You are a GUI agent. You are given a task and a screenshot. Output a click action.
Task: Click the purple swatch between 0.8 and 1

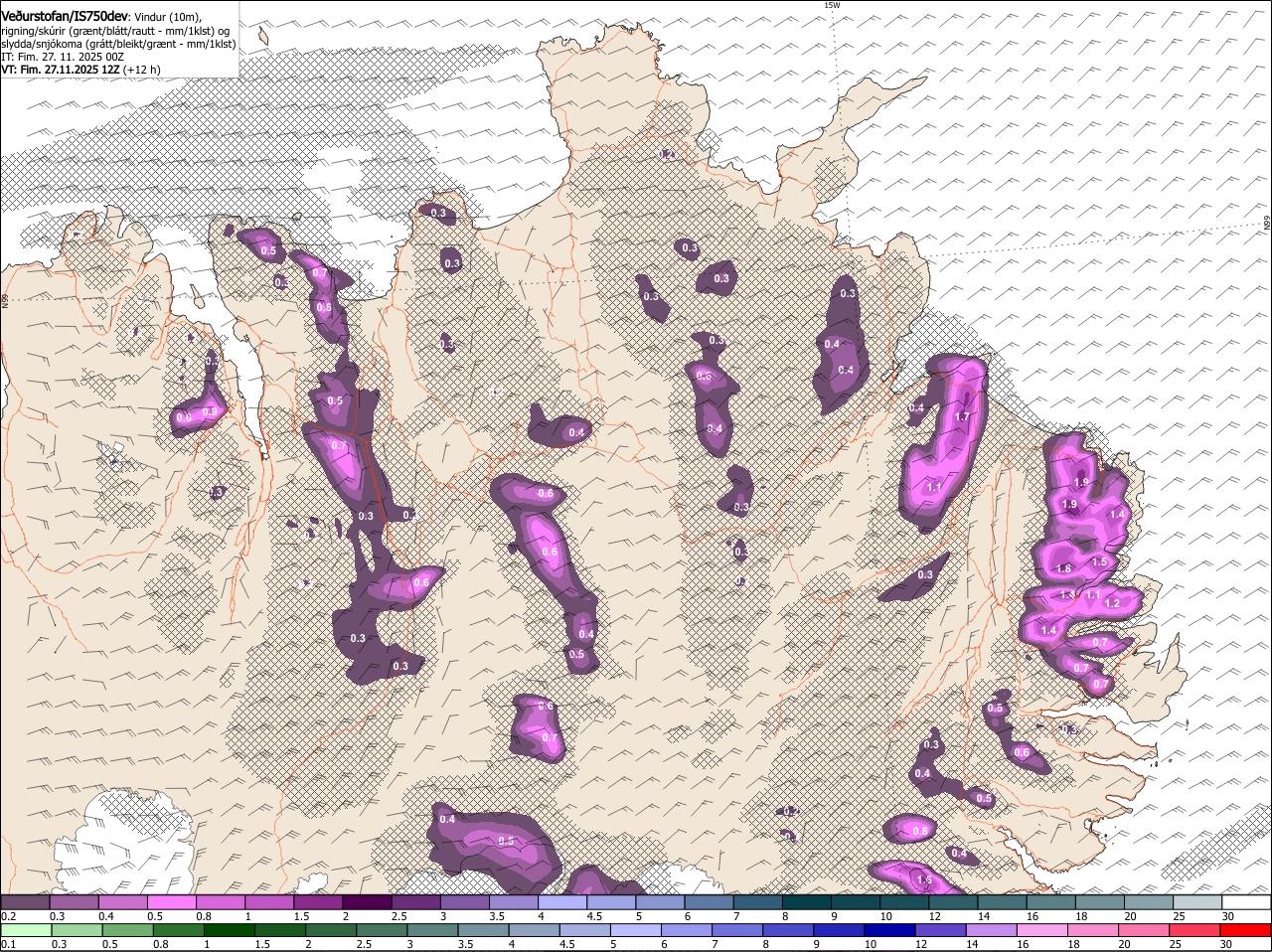click(220, 902)
